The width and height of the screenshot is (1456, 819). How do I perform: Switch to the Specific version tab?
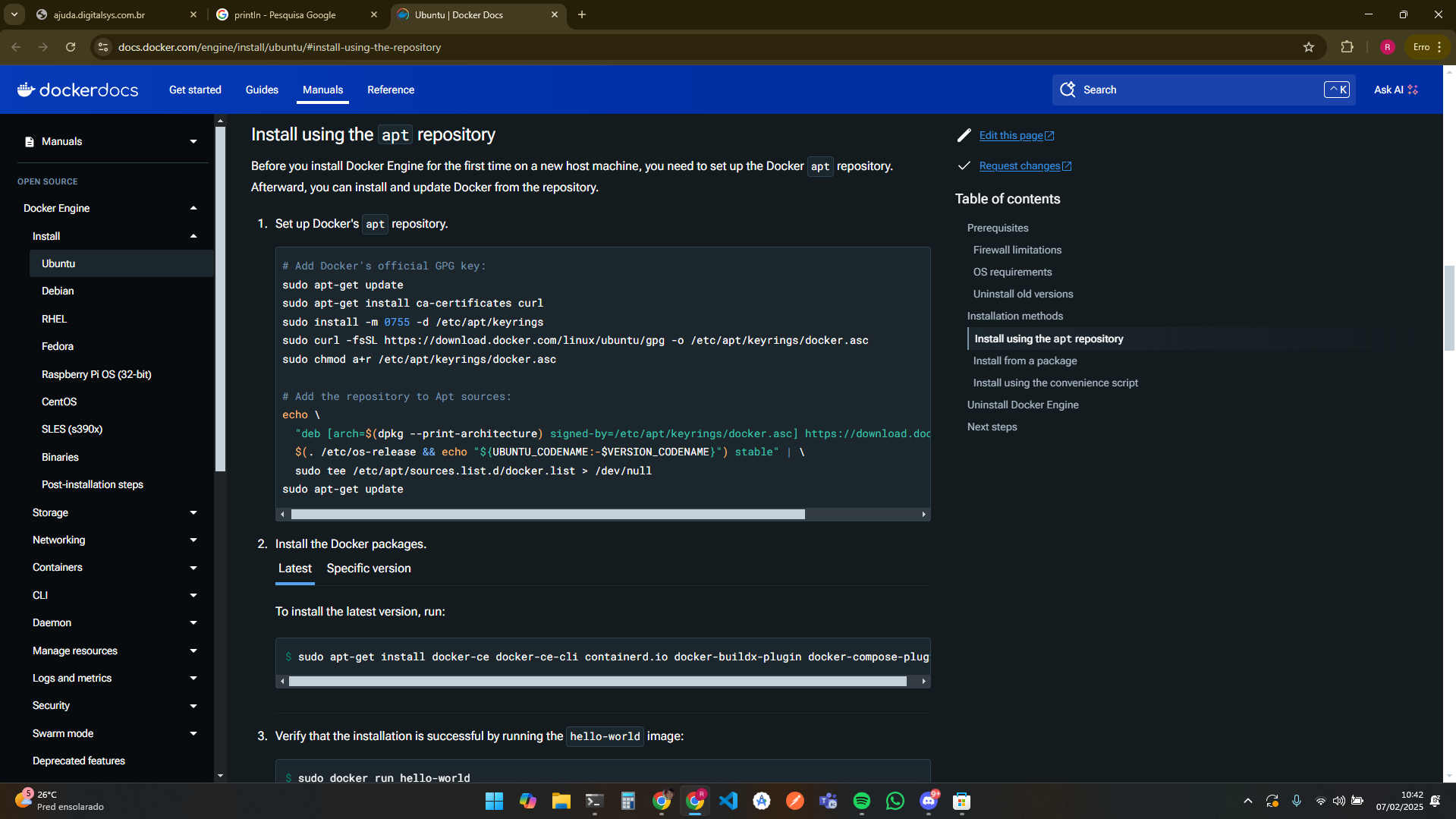coord(369,569)
